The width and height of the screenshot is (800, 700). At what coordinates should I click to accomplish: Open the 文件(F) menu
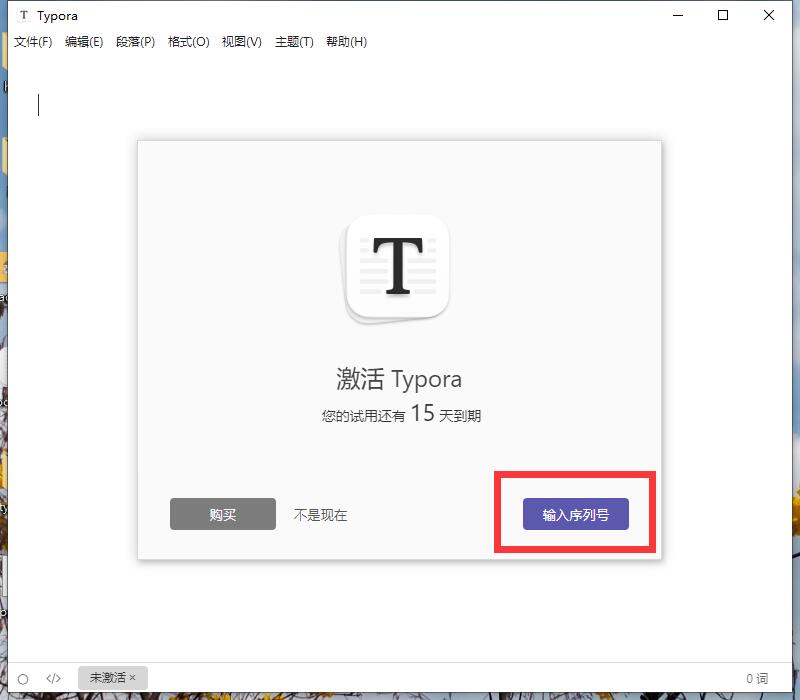(x=33, y=42)
